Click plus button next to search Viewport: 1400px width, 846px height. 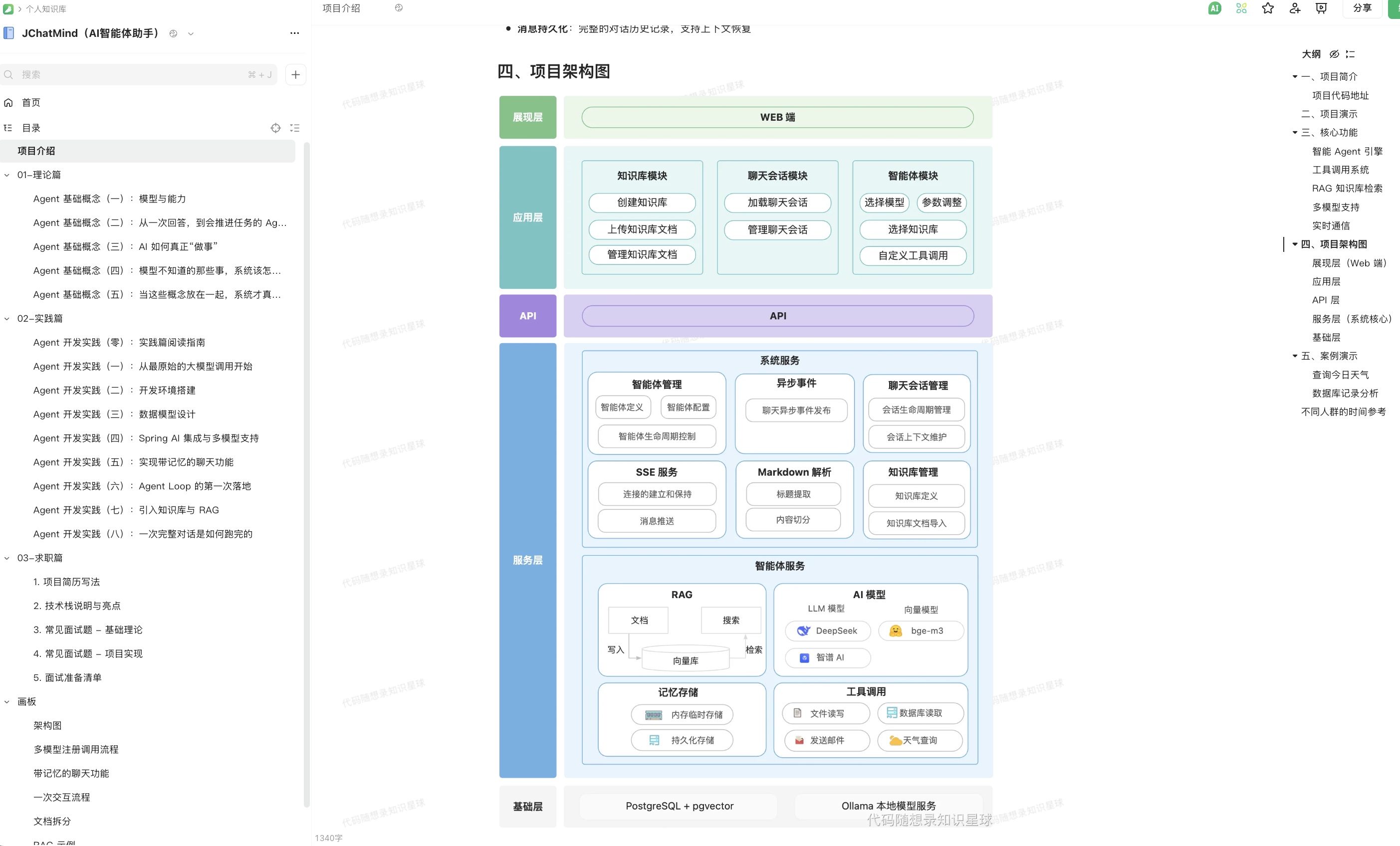pos(295,74)
